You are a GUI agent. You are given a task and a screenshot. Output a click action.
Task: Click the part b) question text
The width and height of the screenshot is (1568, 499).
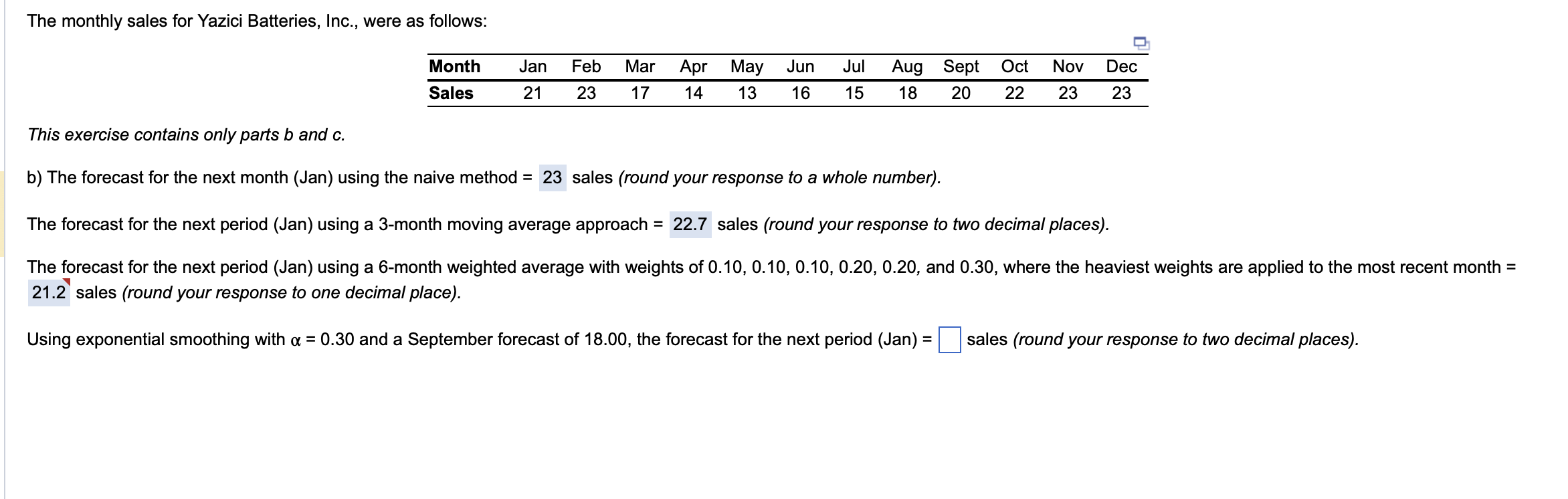tap(268, 177)
